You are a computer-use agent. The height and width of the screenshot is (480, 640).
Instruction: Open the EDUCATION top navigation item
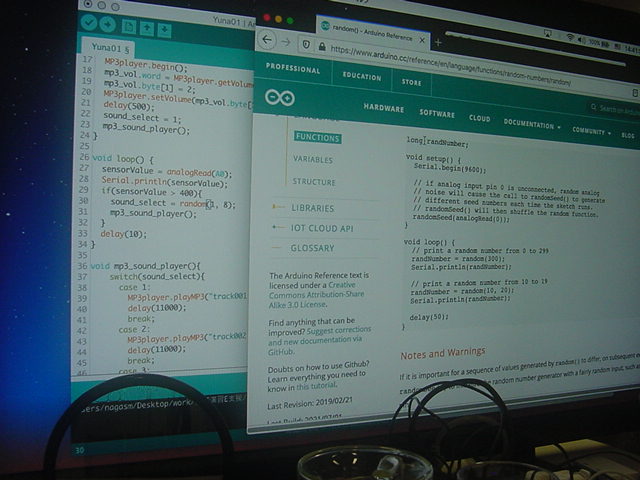tap(362, 76)
